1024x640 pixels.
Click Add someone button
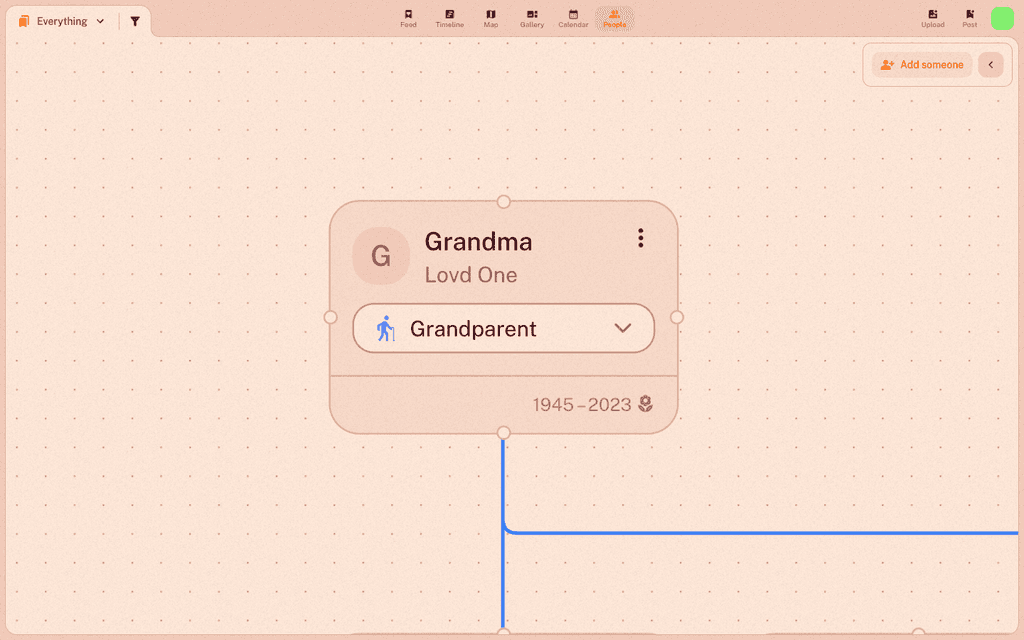click(922, 65)
